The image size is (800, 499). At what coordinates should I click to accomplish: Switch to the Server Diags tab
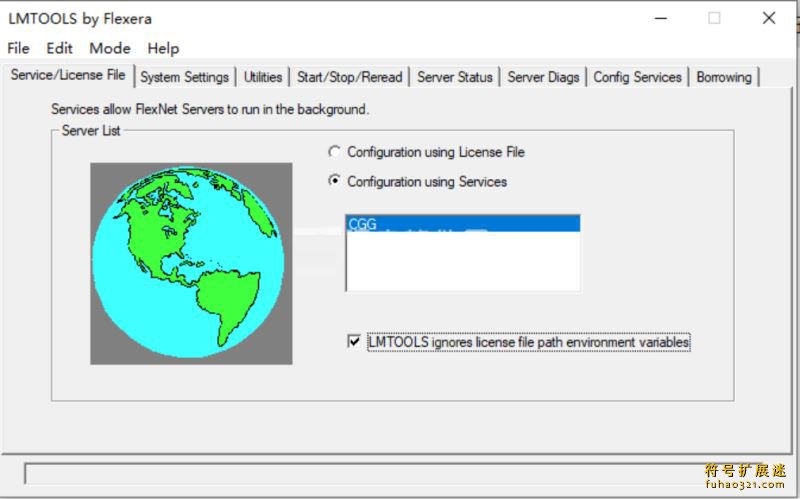tap(543, 77)
